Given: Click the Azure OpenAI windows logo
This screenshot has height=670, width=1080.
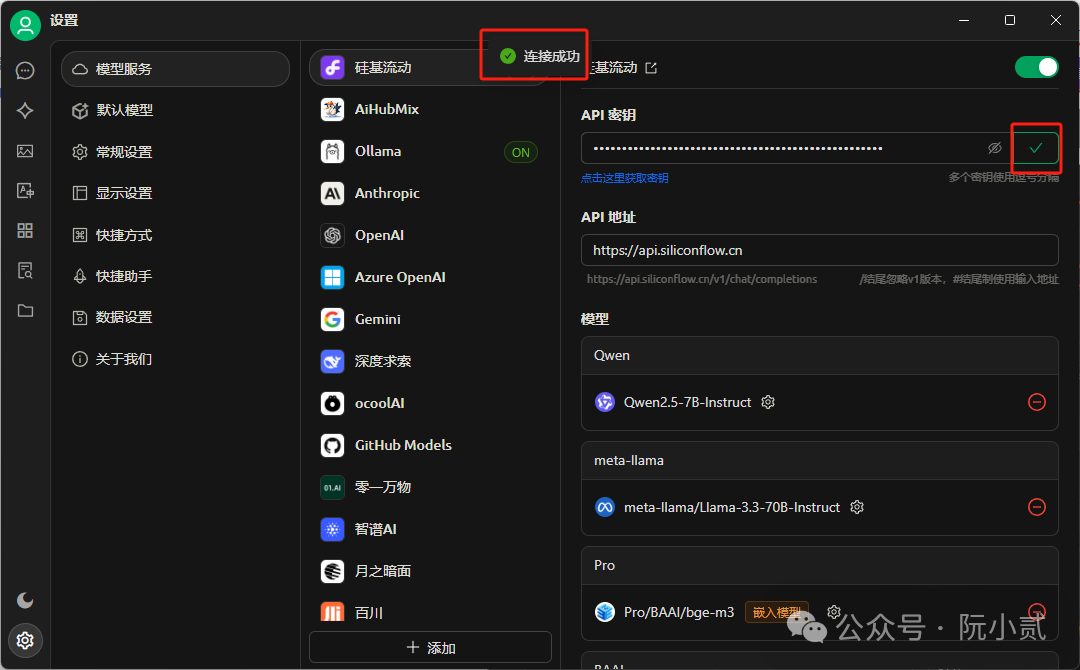Looking at the screenshot, I should [333, 278].
